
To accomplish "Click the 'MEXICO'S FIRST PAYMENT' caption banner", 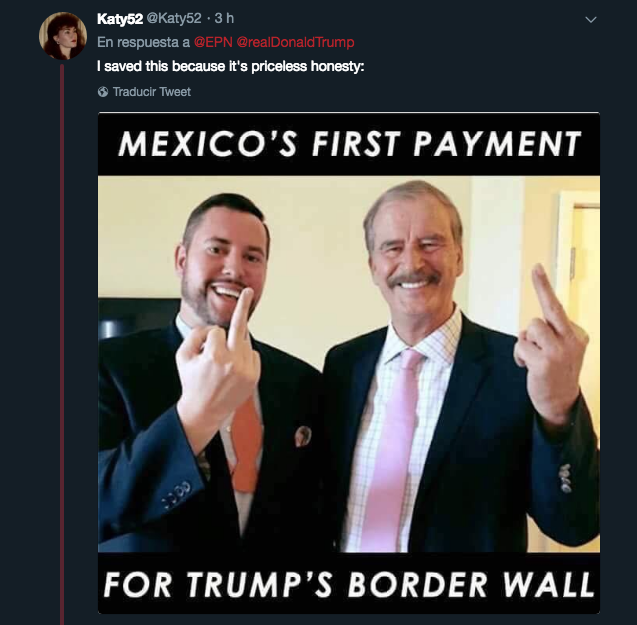I will (349, 144).
